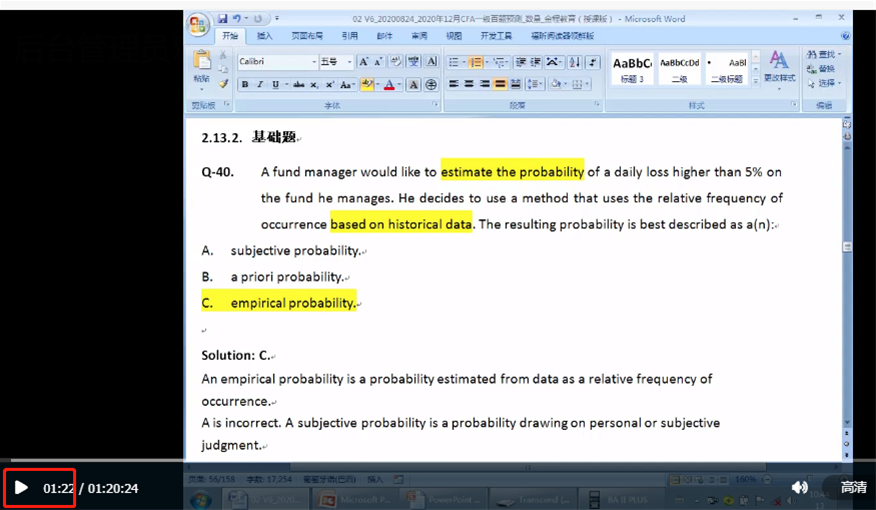Open the phonetic guide 變 icon
This screenshot has width=876, height=510.
click(413, 61)
